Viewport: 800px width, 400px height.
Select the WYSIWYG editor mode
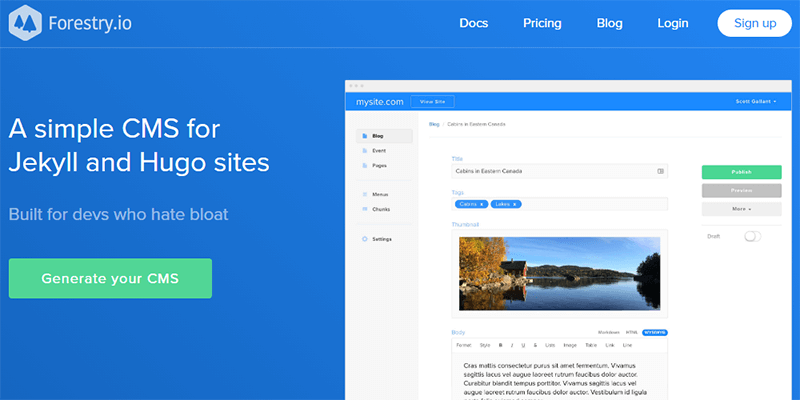655,332
